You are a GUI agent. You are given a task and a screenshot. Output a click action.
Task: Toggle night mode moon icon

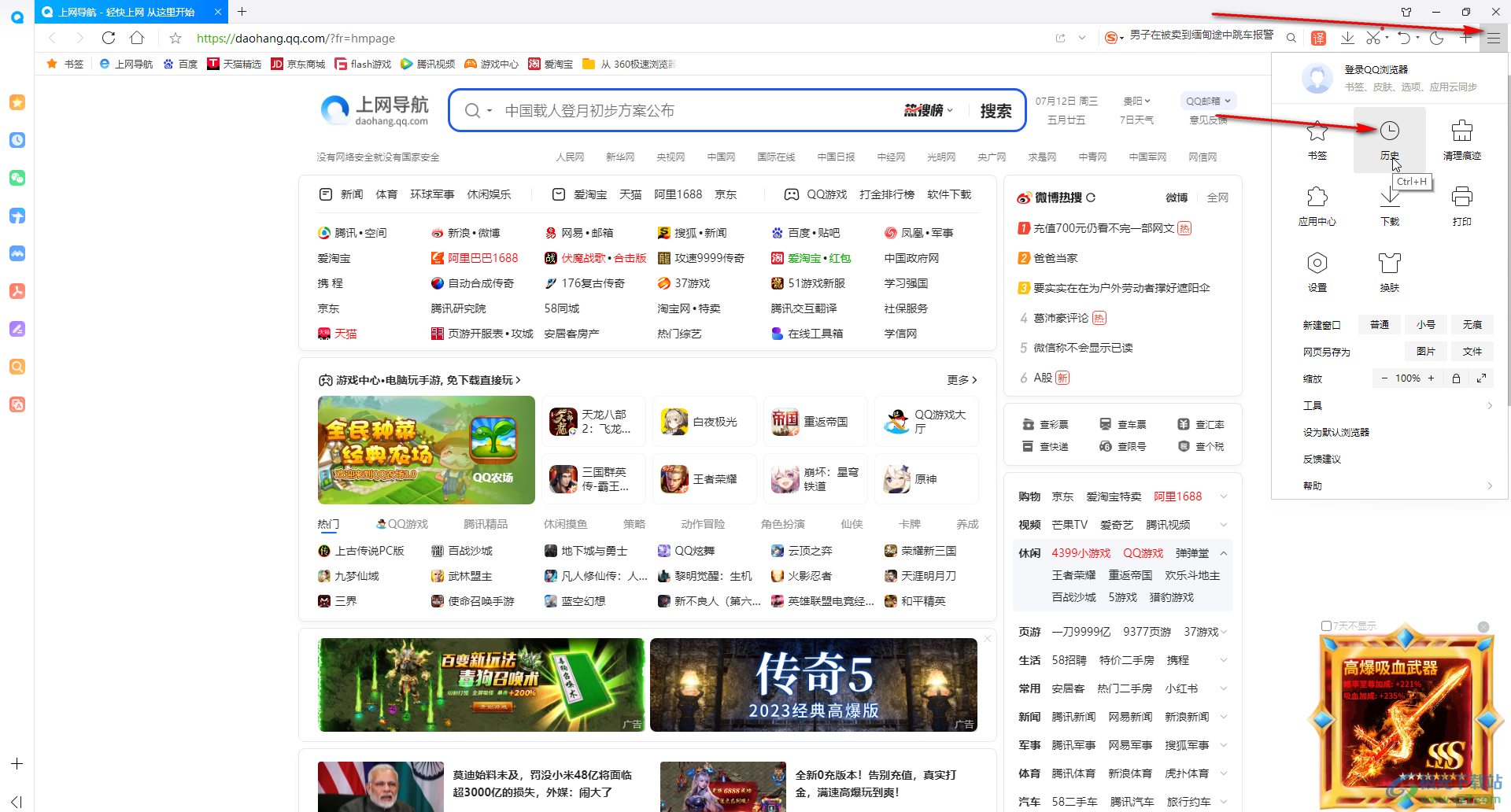click(x=1436, y=38)
